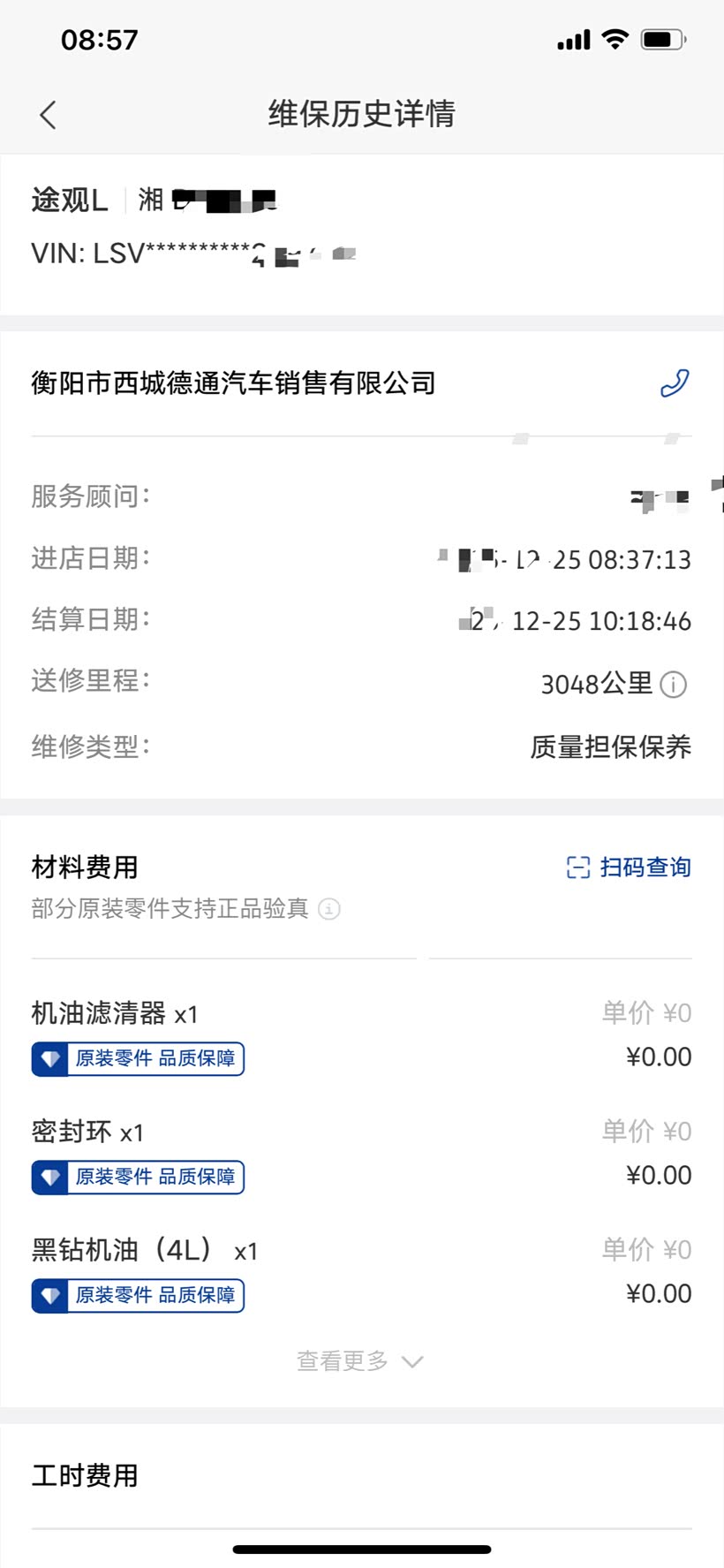The height and width of the screenshot is (1568, 724).
Task: Tap diamond badge under 黑钻机油 (4L)
Action: pyautogui.click(x=50, y=1295)
